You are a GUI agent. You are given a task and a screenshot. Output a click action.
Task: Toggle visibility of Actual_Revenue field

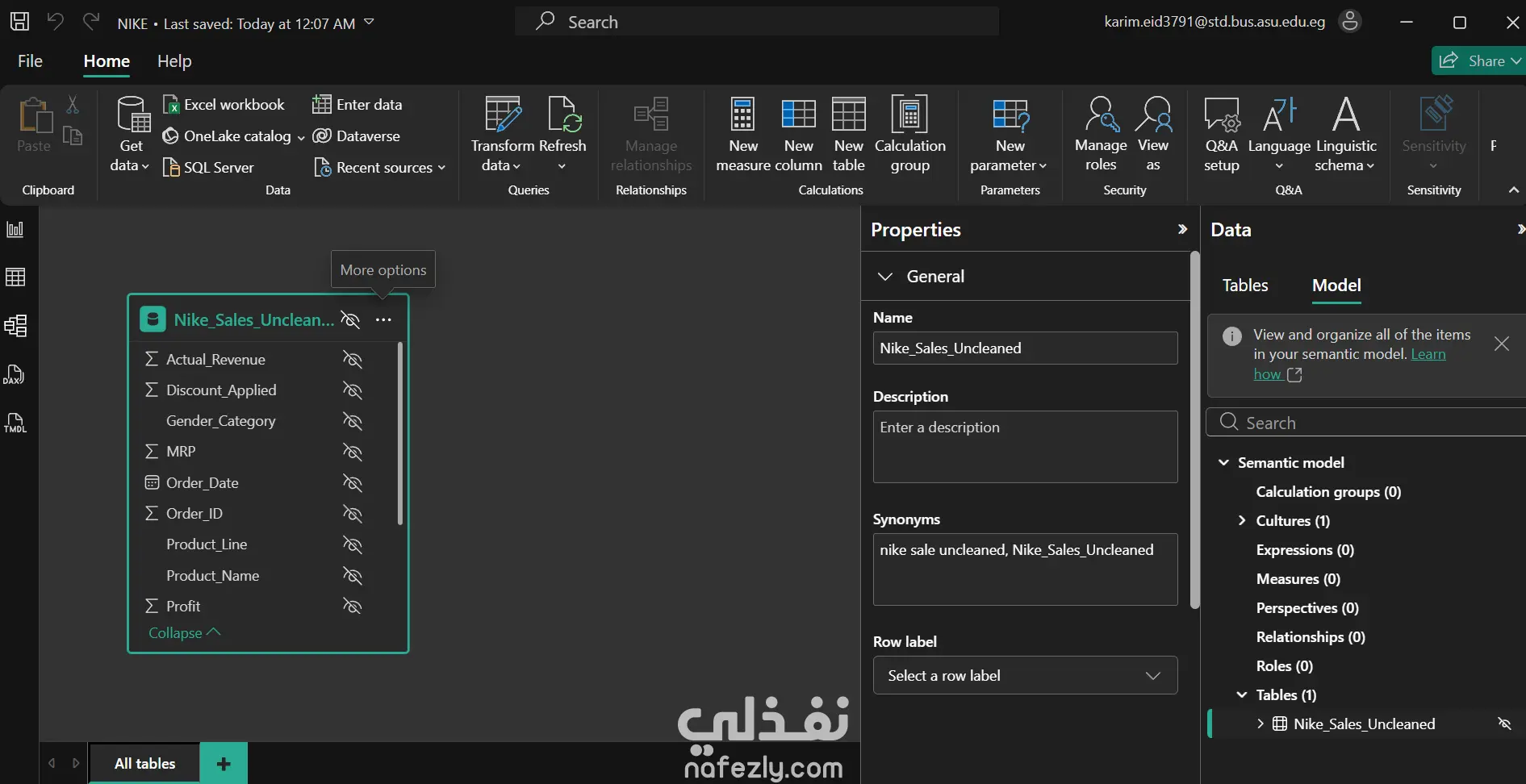point(353,360)
